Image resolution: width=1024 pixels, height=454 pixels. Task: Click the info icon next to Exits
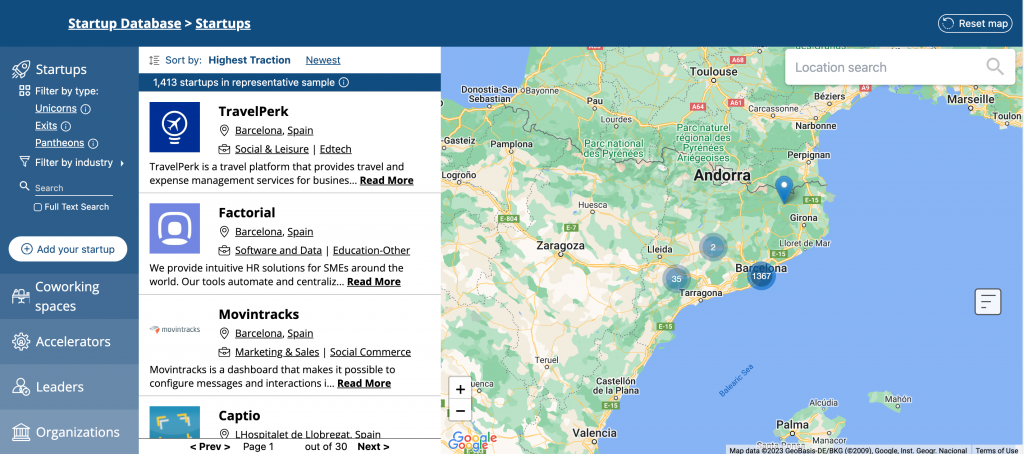(66, 126)
